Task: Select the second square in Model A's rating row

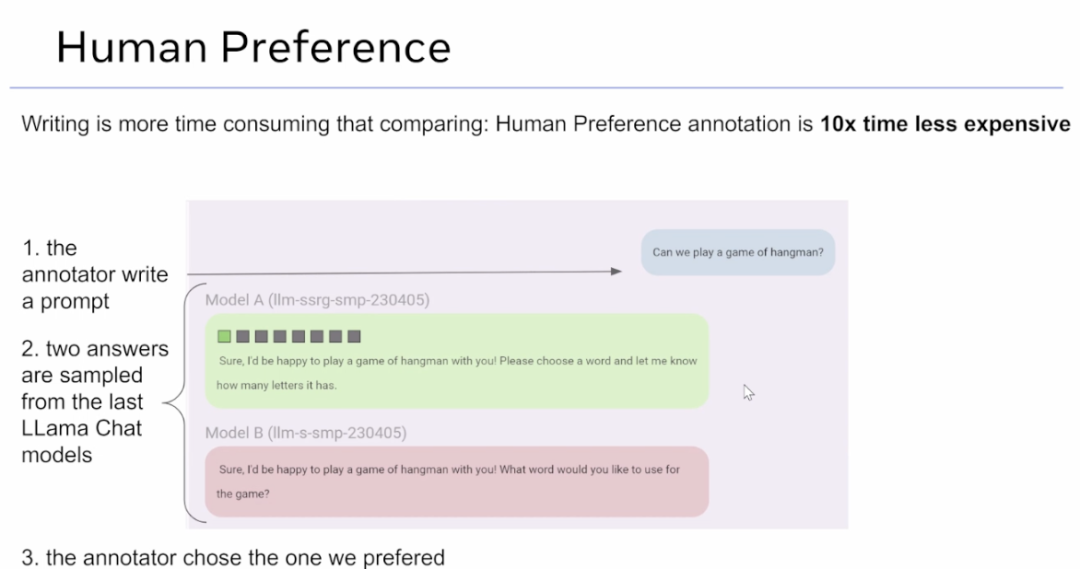Action: click(x=244, y=337)
